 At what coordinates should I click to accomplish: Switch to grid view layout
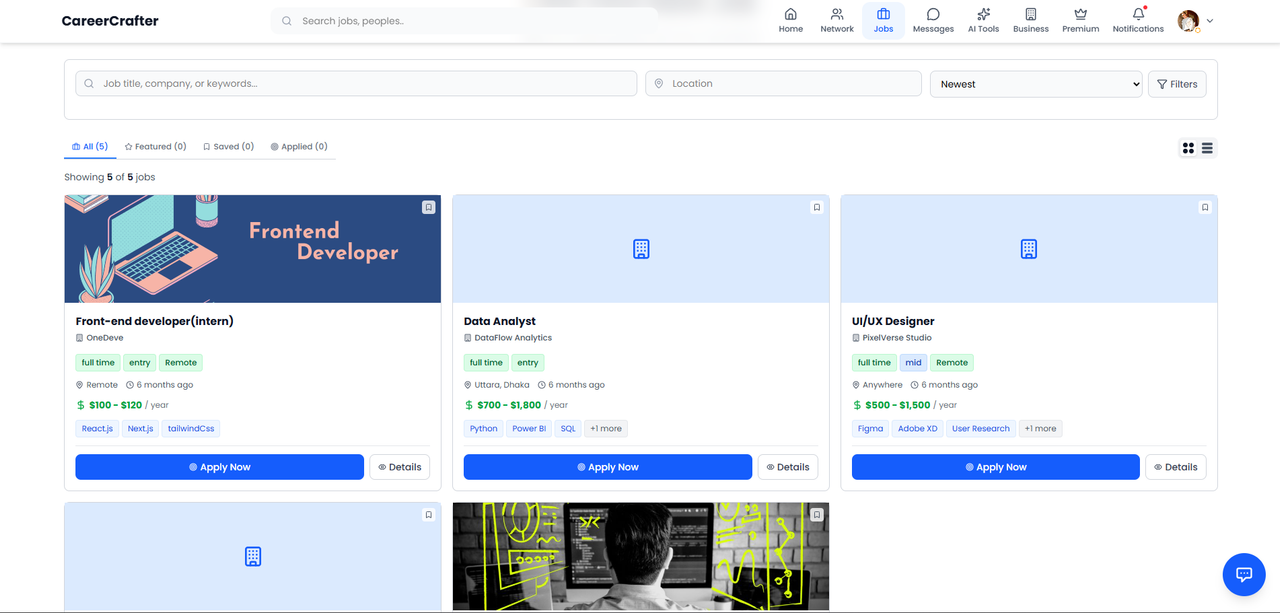1188,148
